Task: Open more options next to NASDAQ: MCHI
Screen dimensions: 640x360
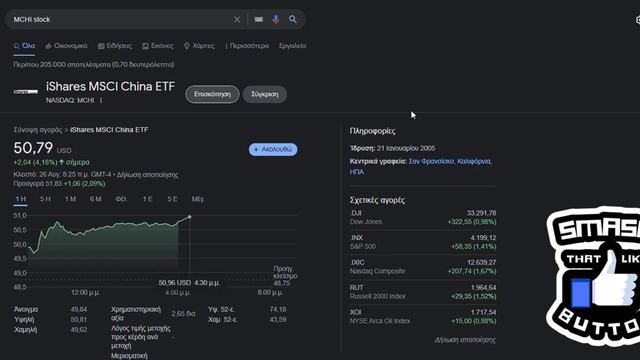Action: coord(101,100)
